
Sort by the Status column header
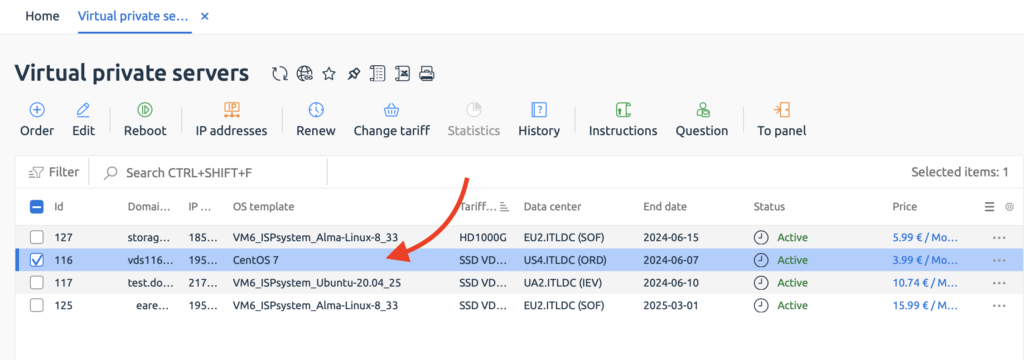(769, 206)
